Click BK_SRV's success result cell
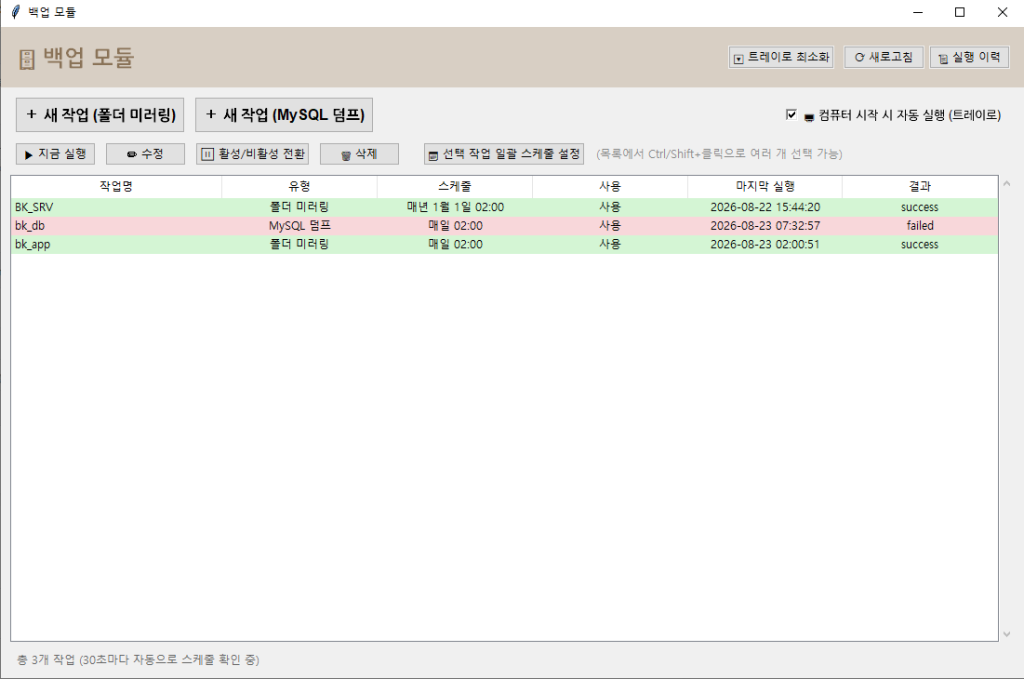 (920, 207)
